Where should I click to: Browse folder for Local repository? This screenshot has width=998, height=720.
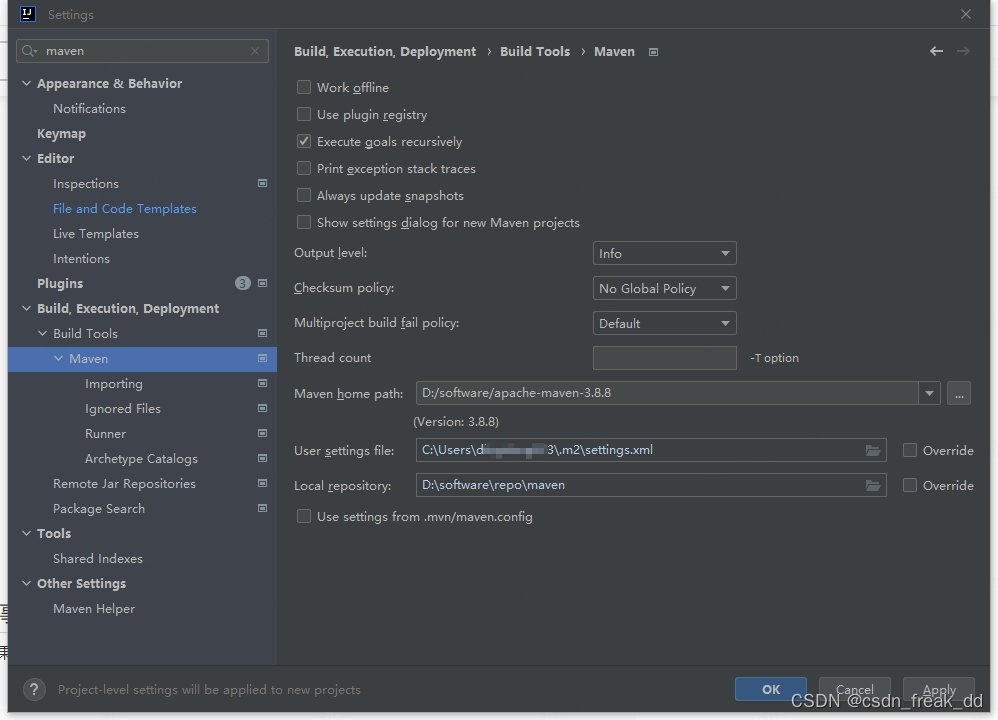[x=873, y=485]
